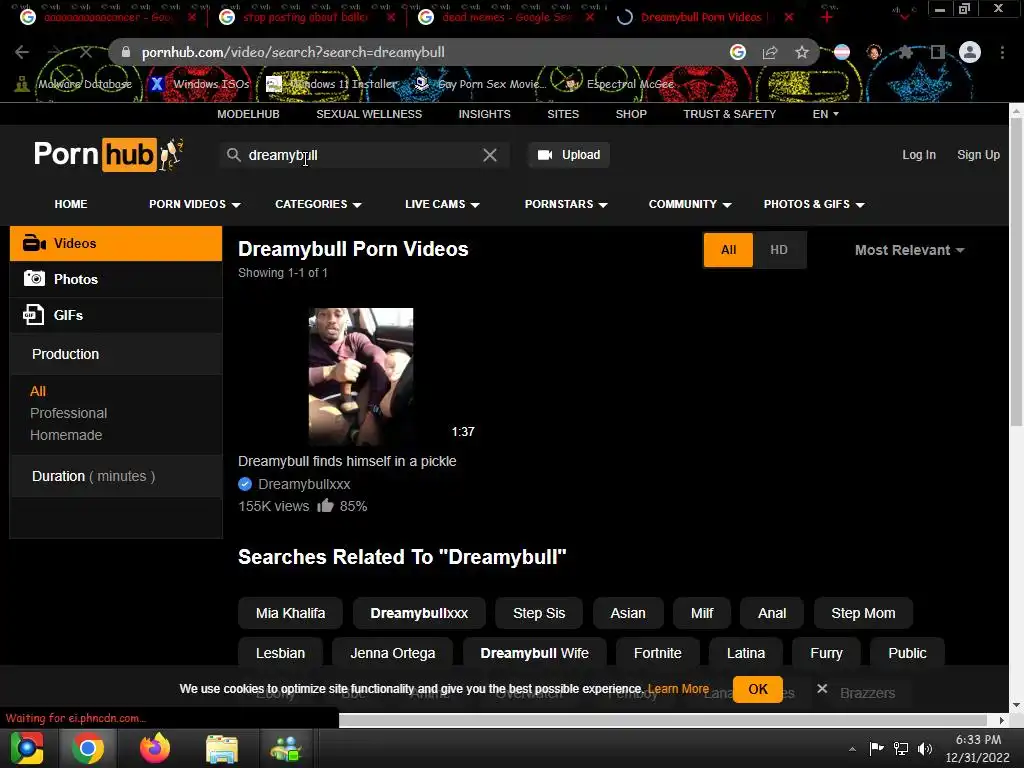
Task: Open the Extensions puzzle icon
Action: click(906, 52)
